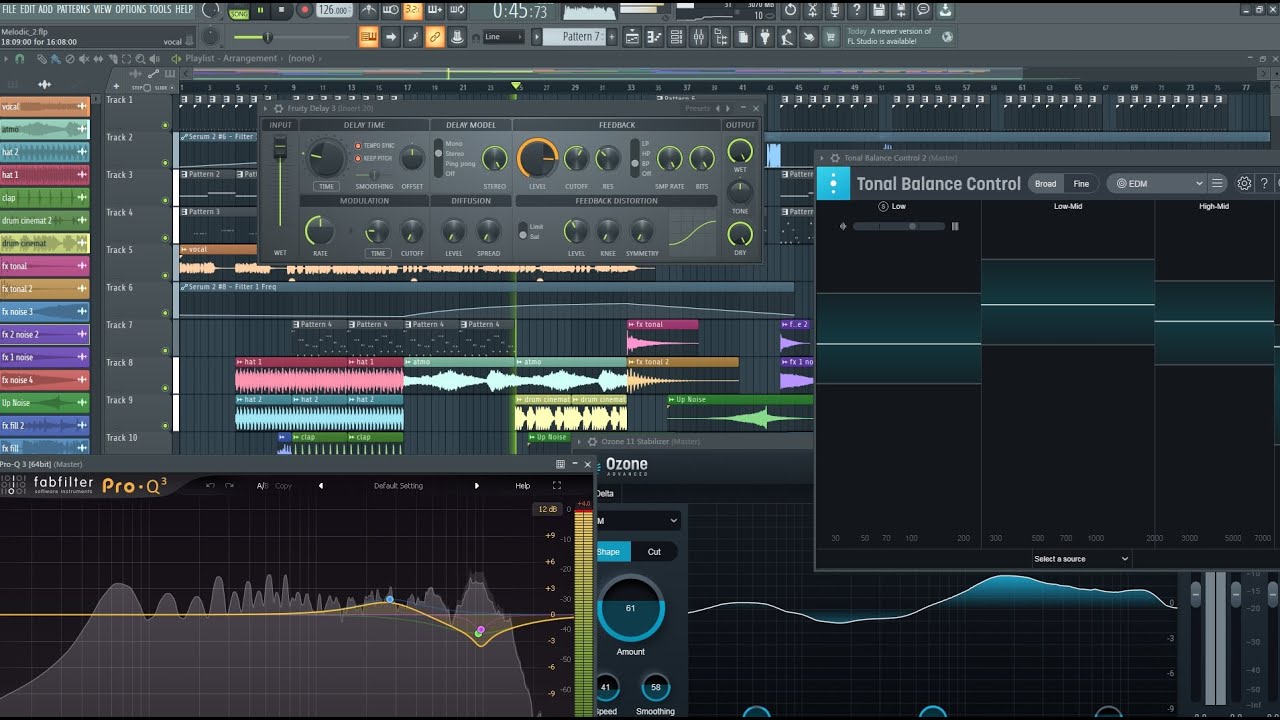Select Fine view in Tonal Balance Control
Viewport: 1280px width, 720px height.
pyautogui.click(x=1081, y=183)
